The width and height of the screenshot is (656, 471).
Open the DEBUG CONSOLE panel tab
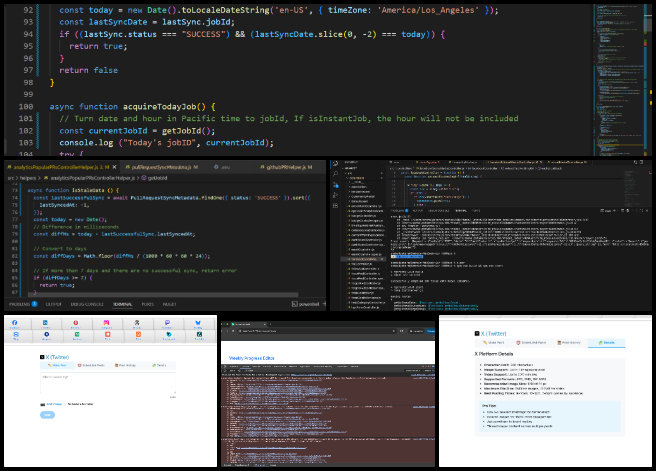(x=87, y=304)
